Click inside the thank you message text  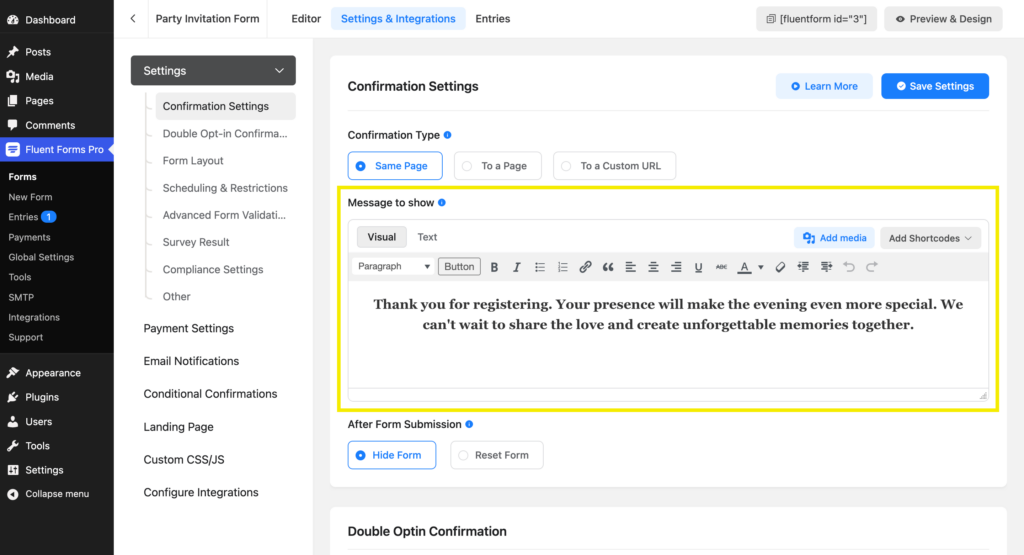(x=668, y=314)
